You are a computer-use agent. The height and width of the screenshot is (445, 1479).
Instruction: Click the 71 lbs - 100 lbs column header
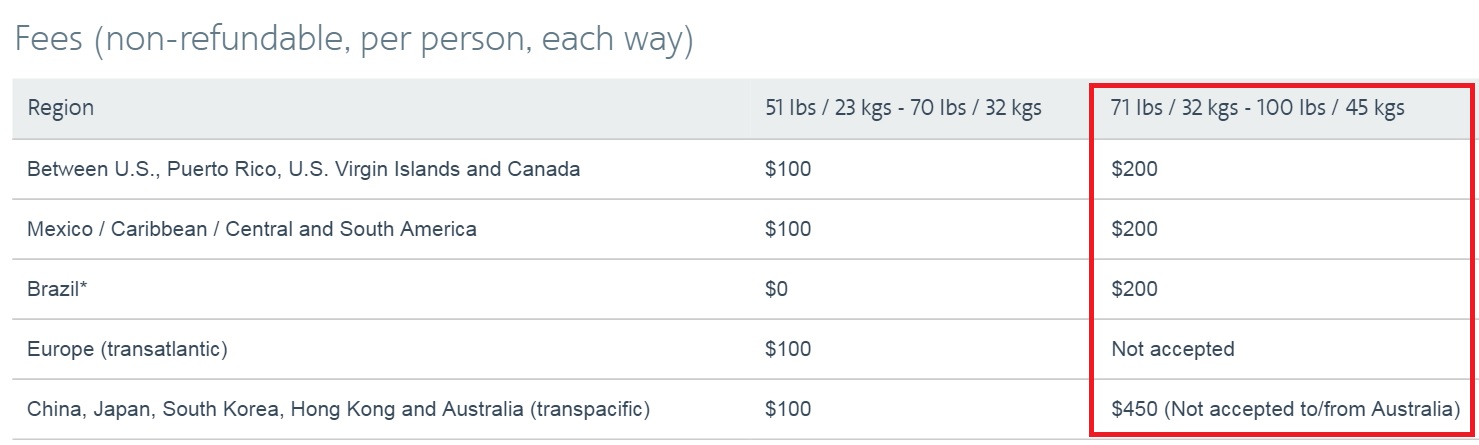pos(1257,108)
